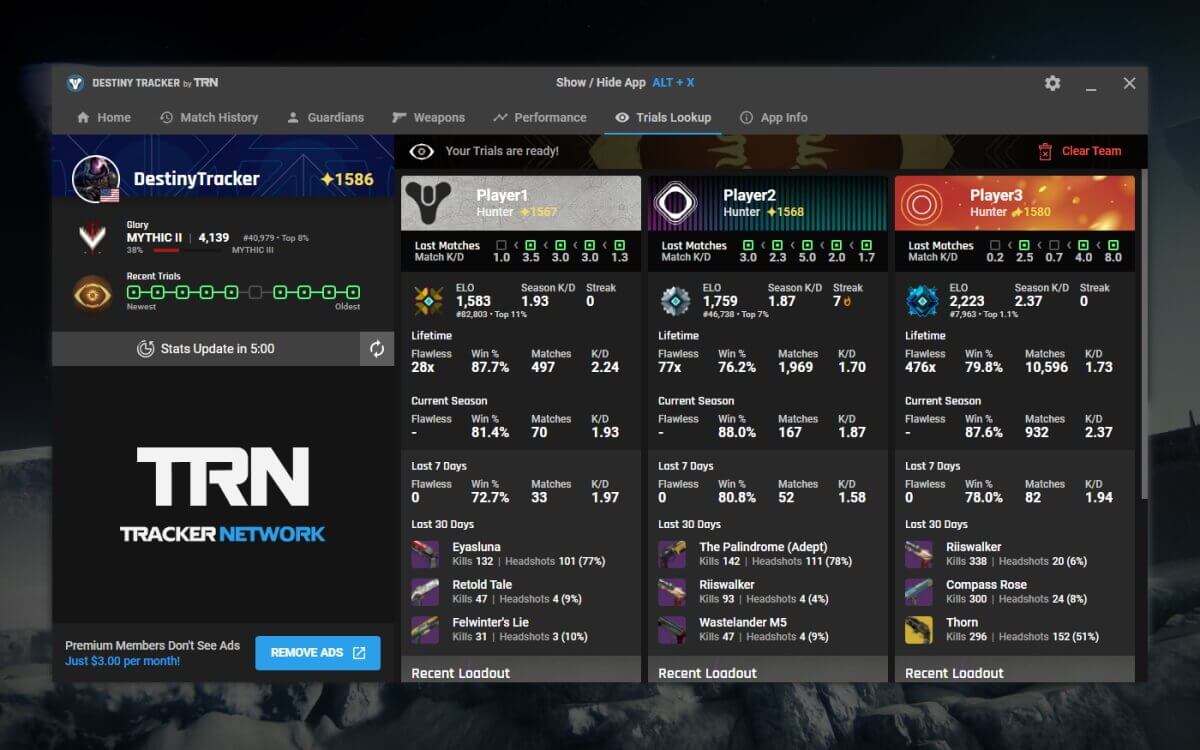The image size is (1200, 750).
Task: Click Player3's Riiswalker weapon icon
Action: point(919,554)
